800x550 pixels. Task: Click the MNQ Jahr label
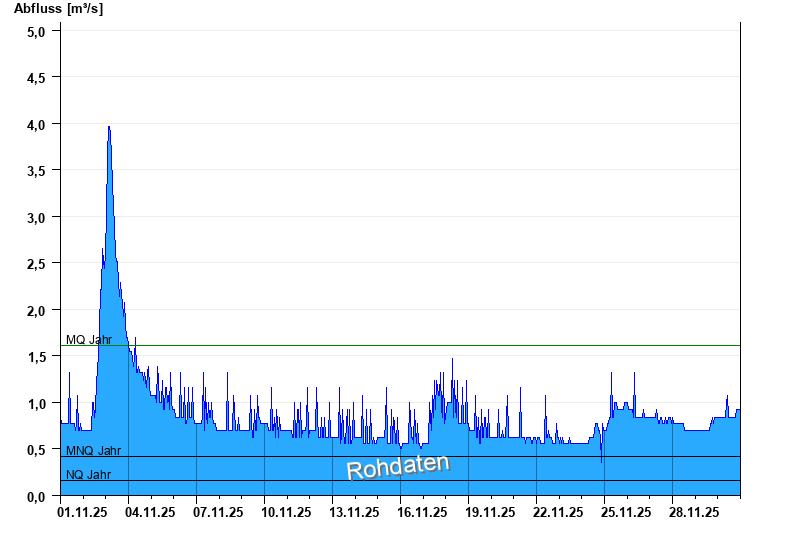coord(93,451)
